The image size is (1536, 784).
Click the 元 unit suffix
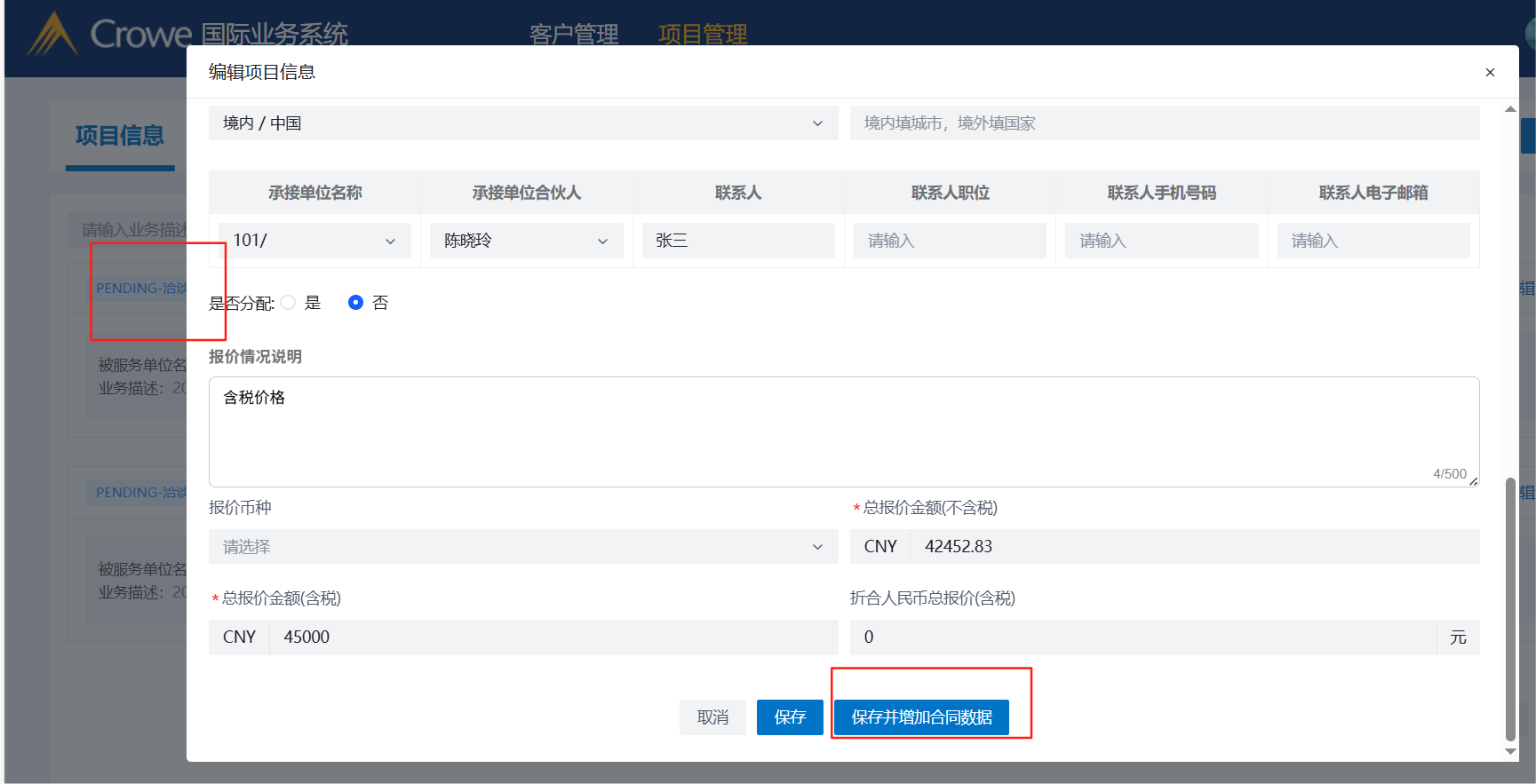click(x=1458, y=637)
